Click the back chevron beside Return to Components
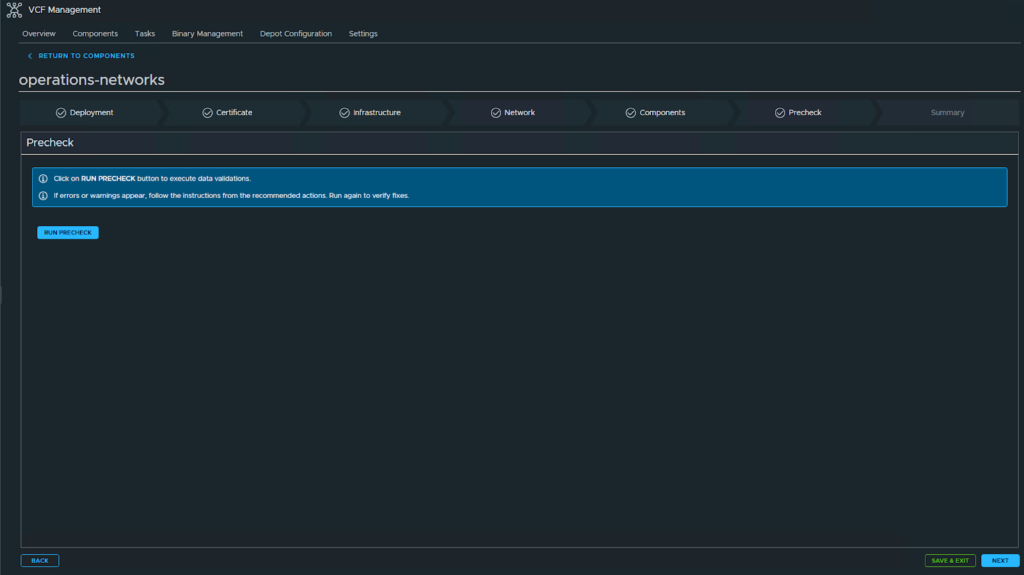Image resolution: width=1024 pixels, height=575 pixels. coord(29,56)
